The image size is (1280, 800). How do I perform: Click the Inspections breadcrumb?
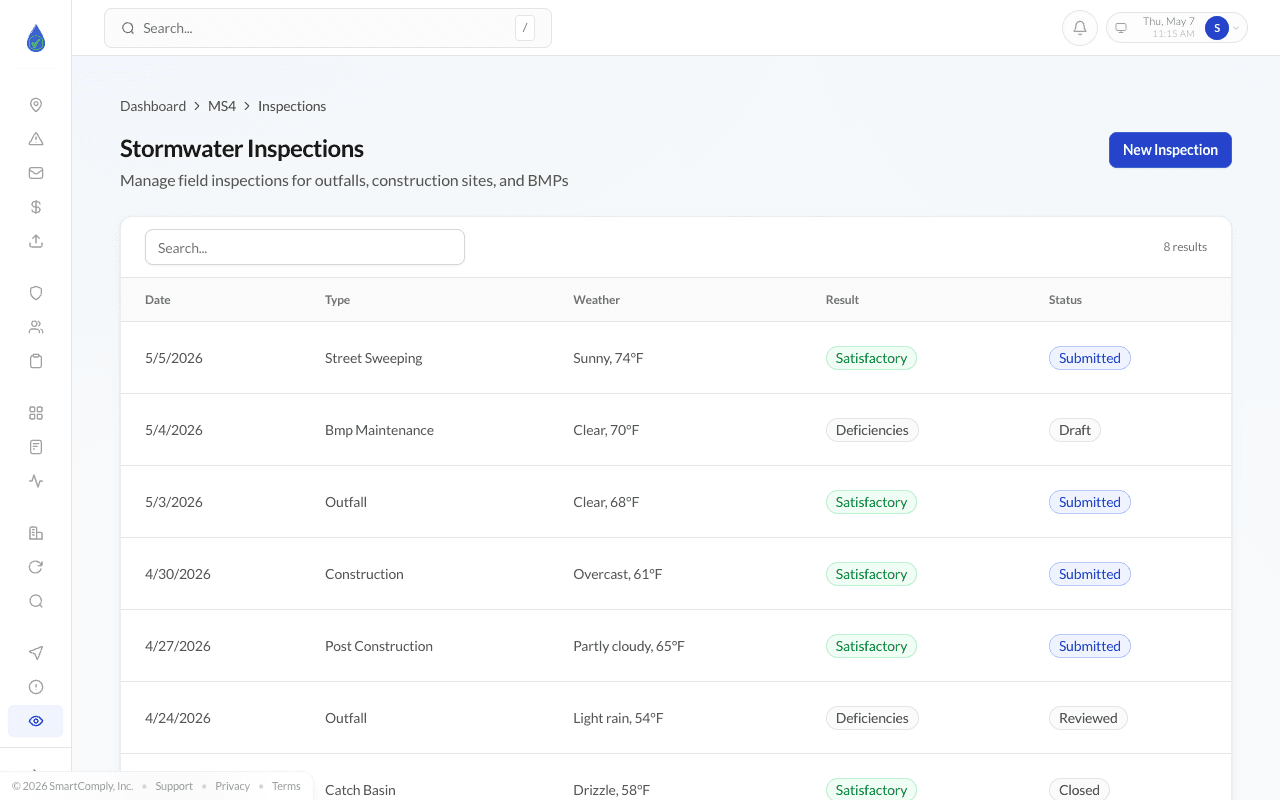pos(292,106)
